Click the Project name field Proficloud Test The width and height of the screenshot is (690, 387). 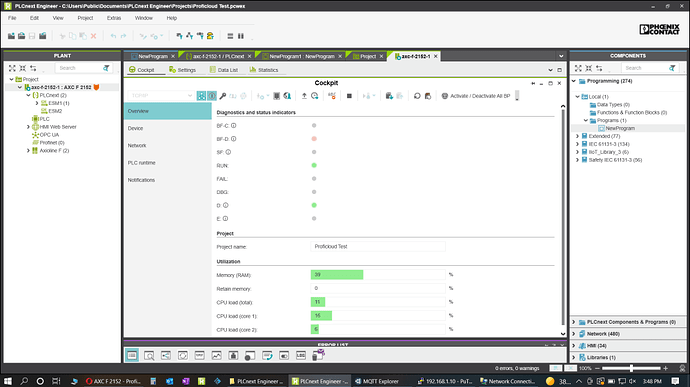[378, 247]
